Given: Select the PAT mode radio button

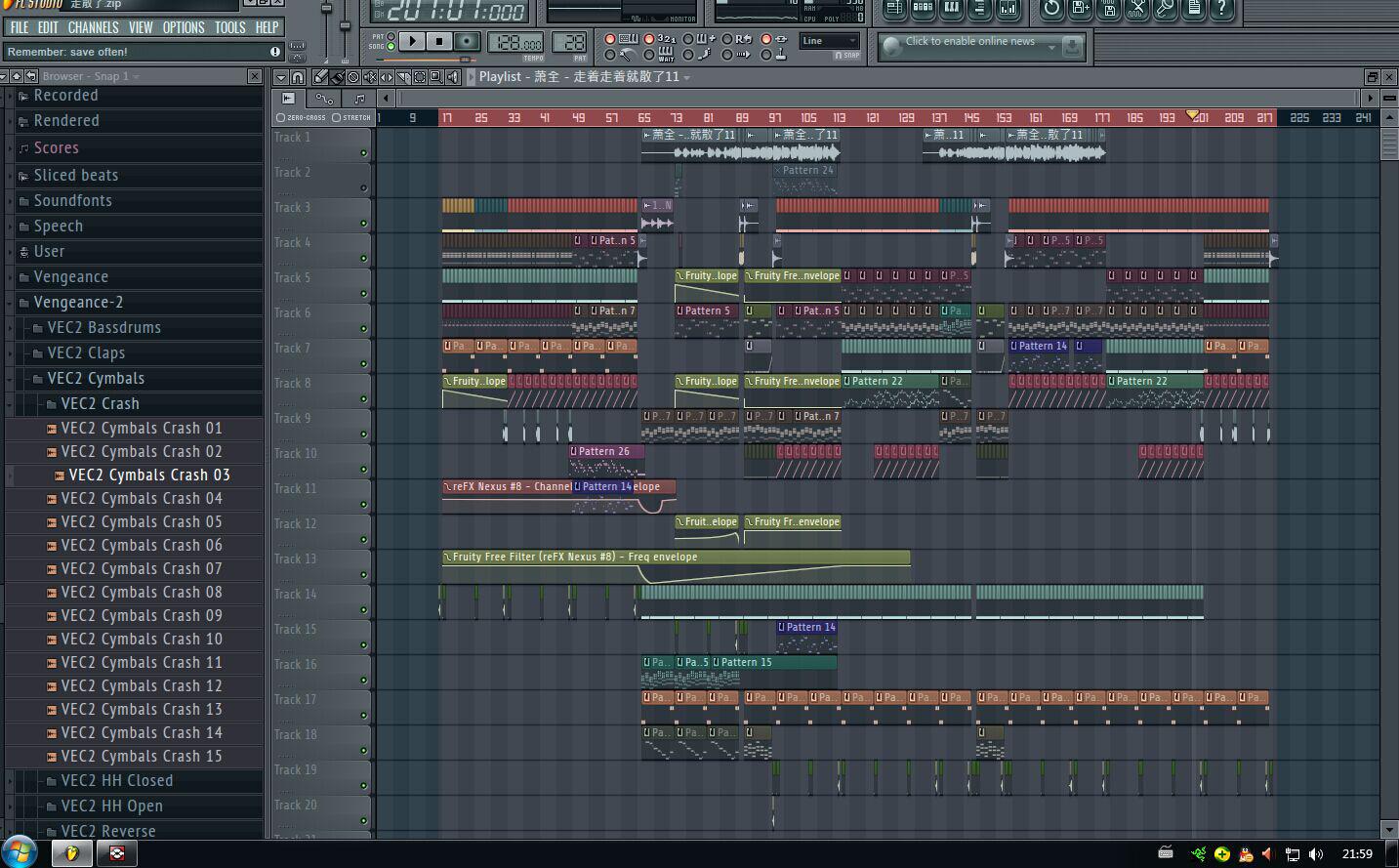Looking at the screenshot, I should pos(391,37).
